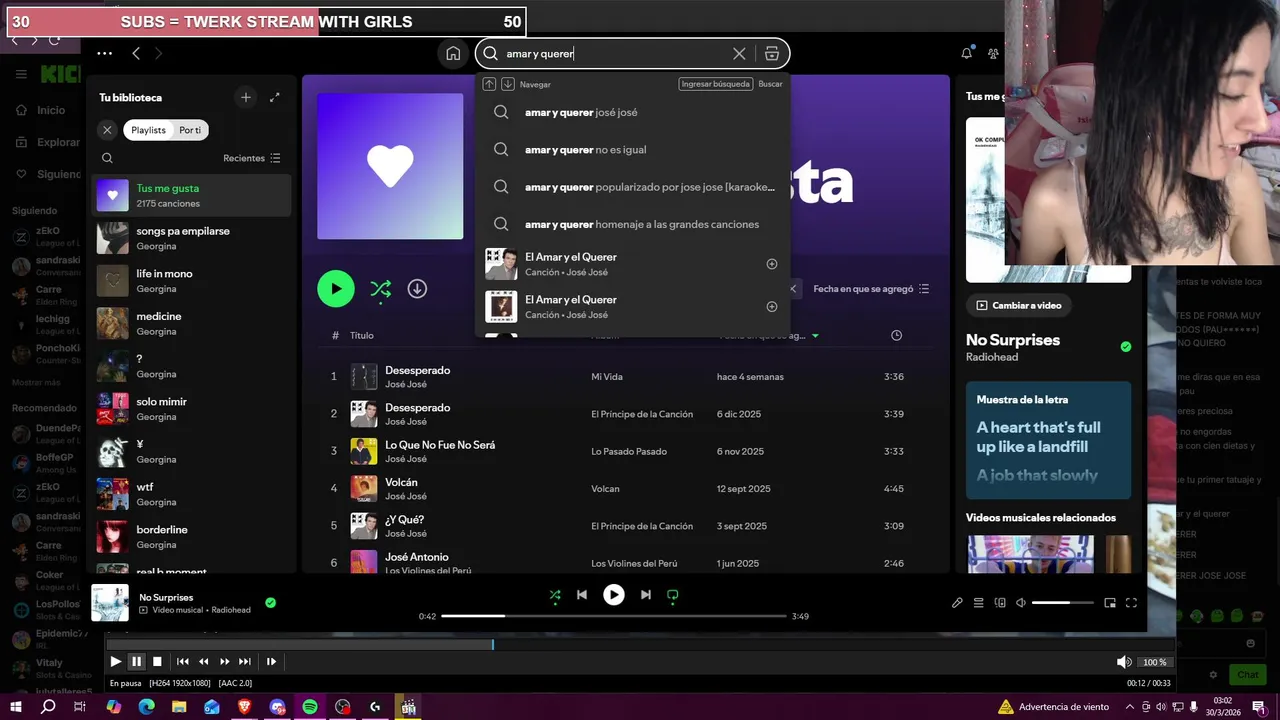The image size is (1280, 720).
Task: Clear the search text with the X
Action: [x=739, y=54]
